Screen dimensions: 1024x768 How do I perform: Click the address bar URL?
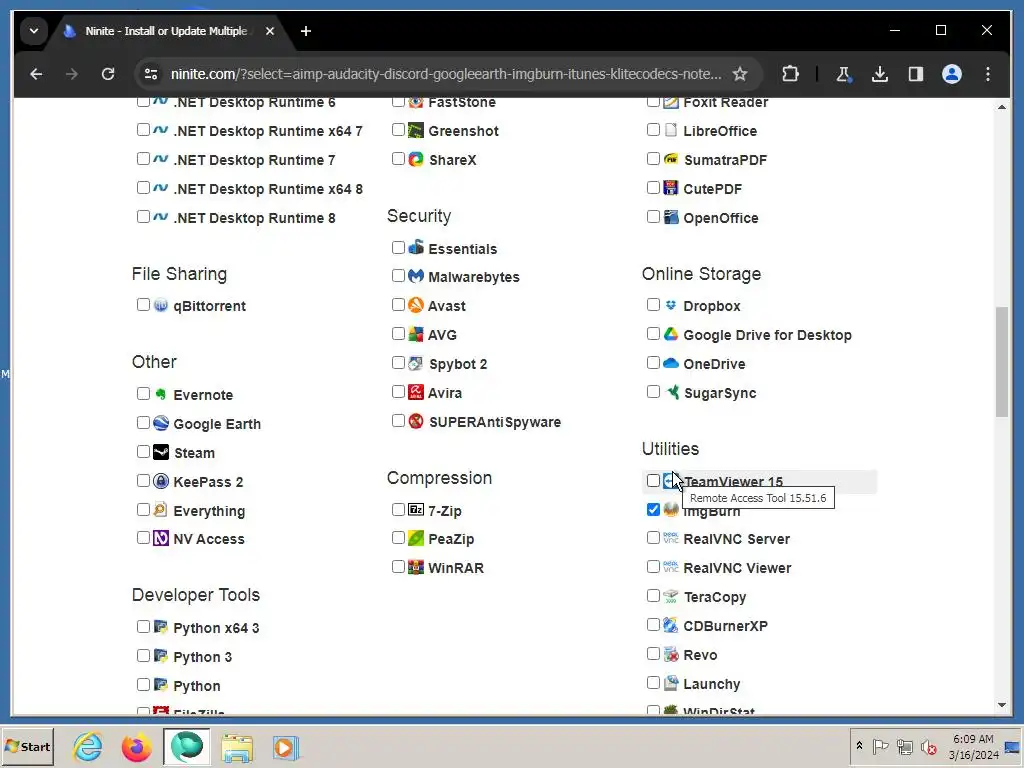pos(446,74)
